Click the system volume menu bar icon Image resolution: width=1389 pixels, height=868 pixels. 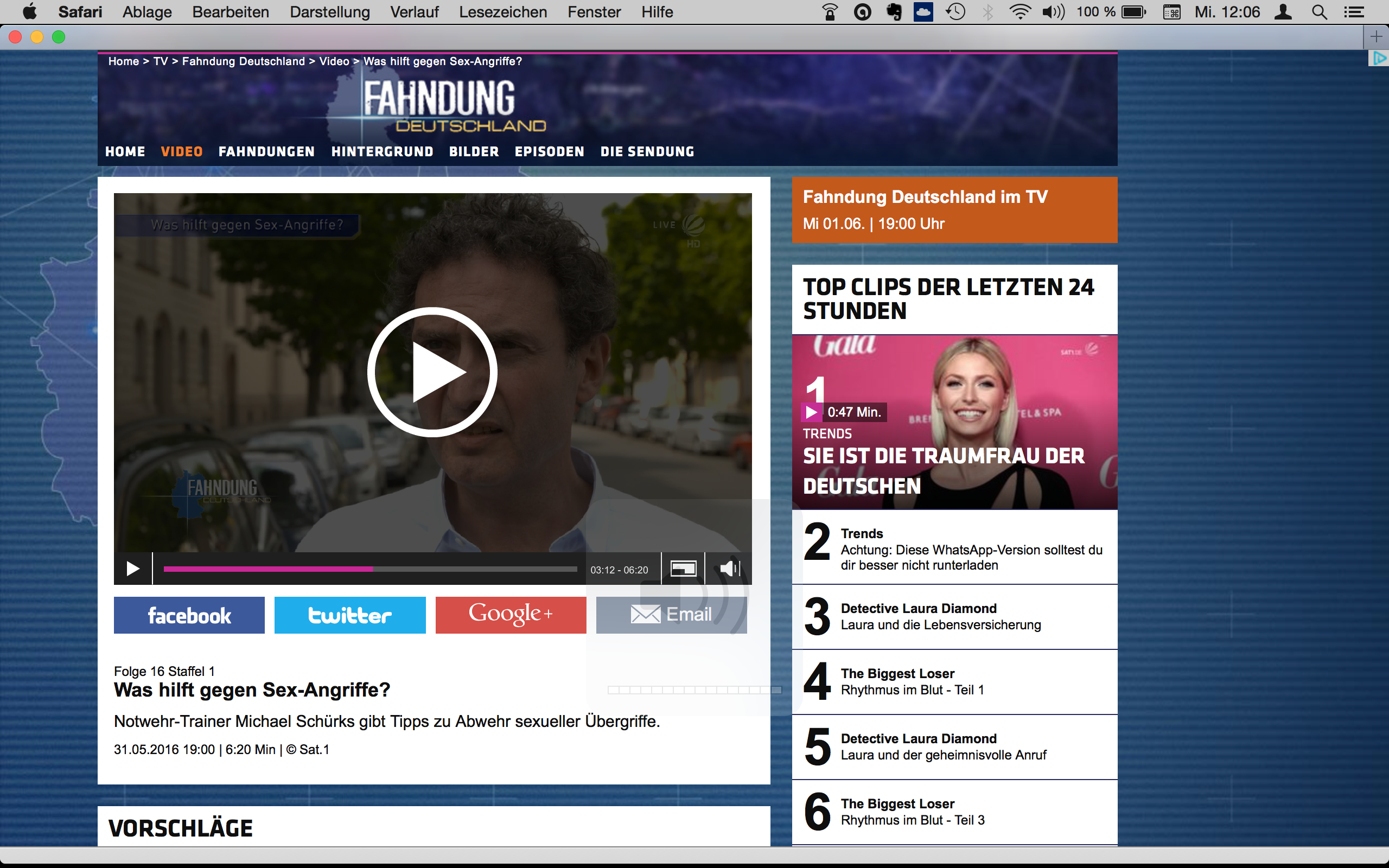[x=1053, y=12]
